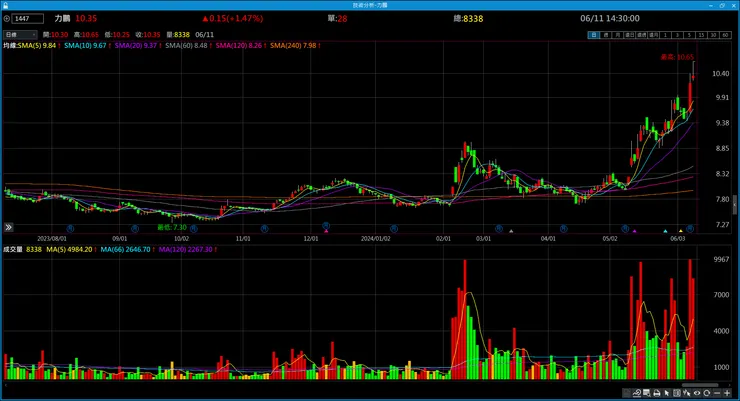The image size is (740, 401).
Task: Select the 5-minute period button
Action: point(690,35)
